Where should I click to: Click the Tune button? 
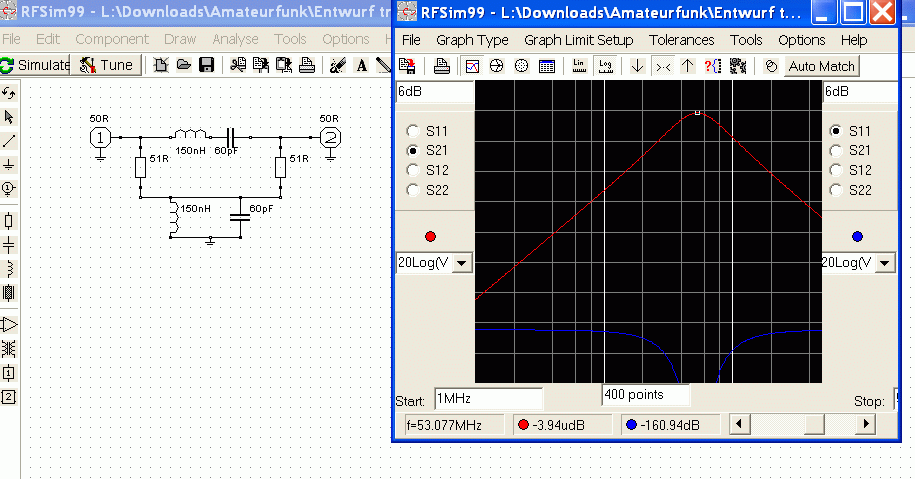[x=106, y=65]
